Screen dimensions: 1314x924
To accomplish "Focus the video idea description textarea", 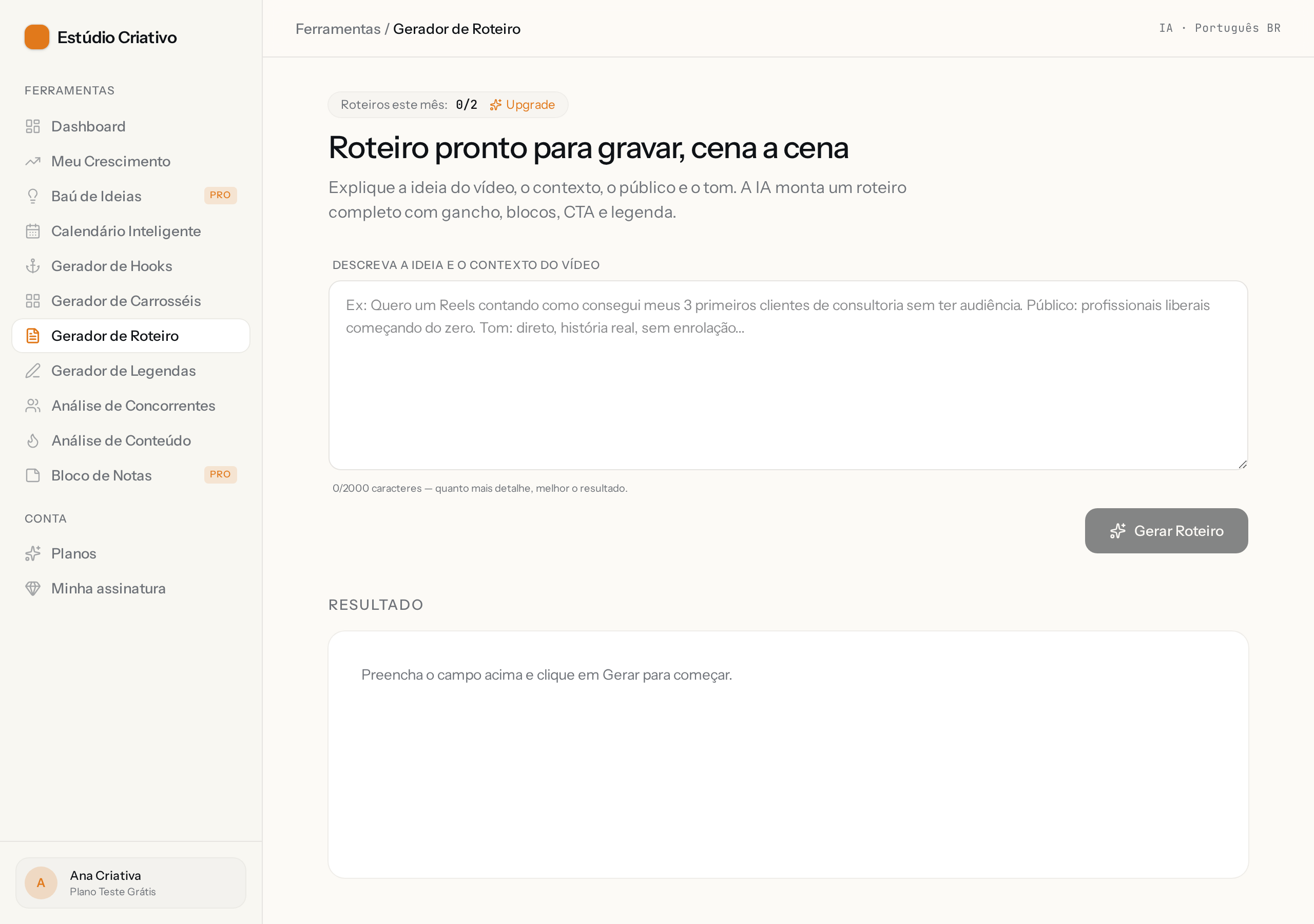I will tap(788, 375).
